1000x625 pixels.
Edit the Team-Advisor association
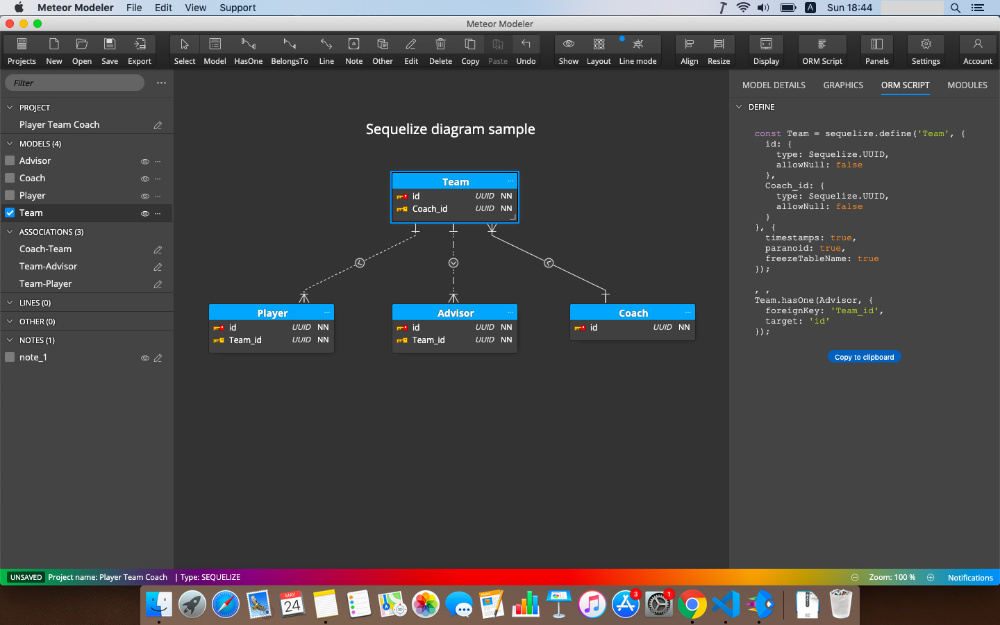[158, 267]
